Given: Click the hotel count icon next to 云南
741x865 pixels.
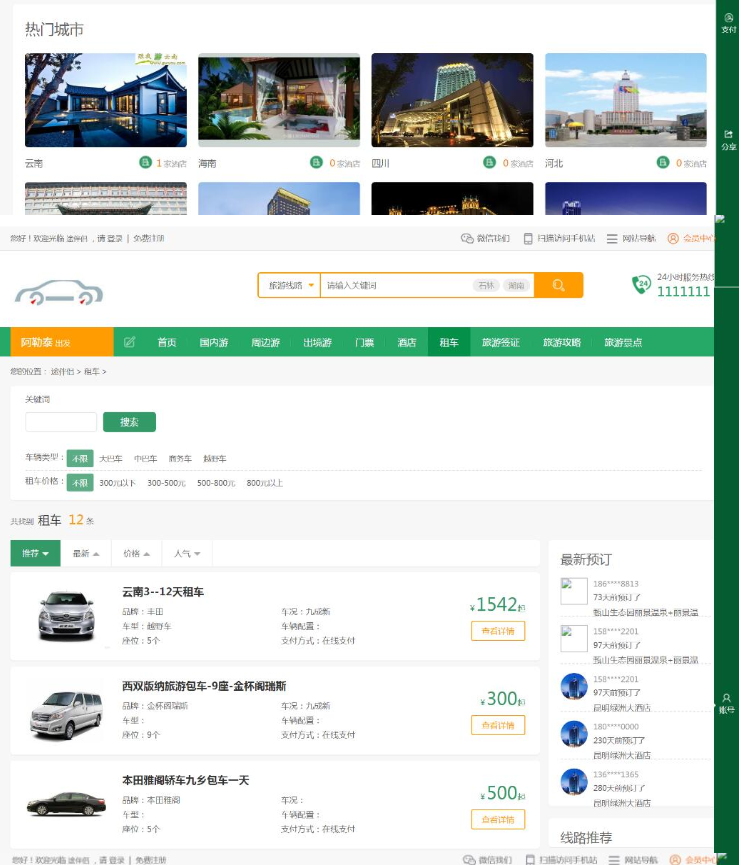Looking at the screenshot, I should (145, 162).
